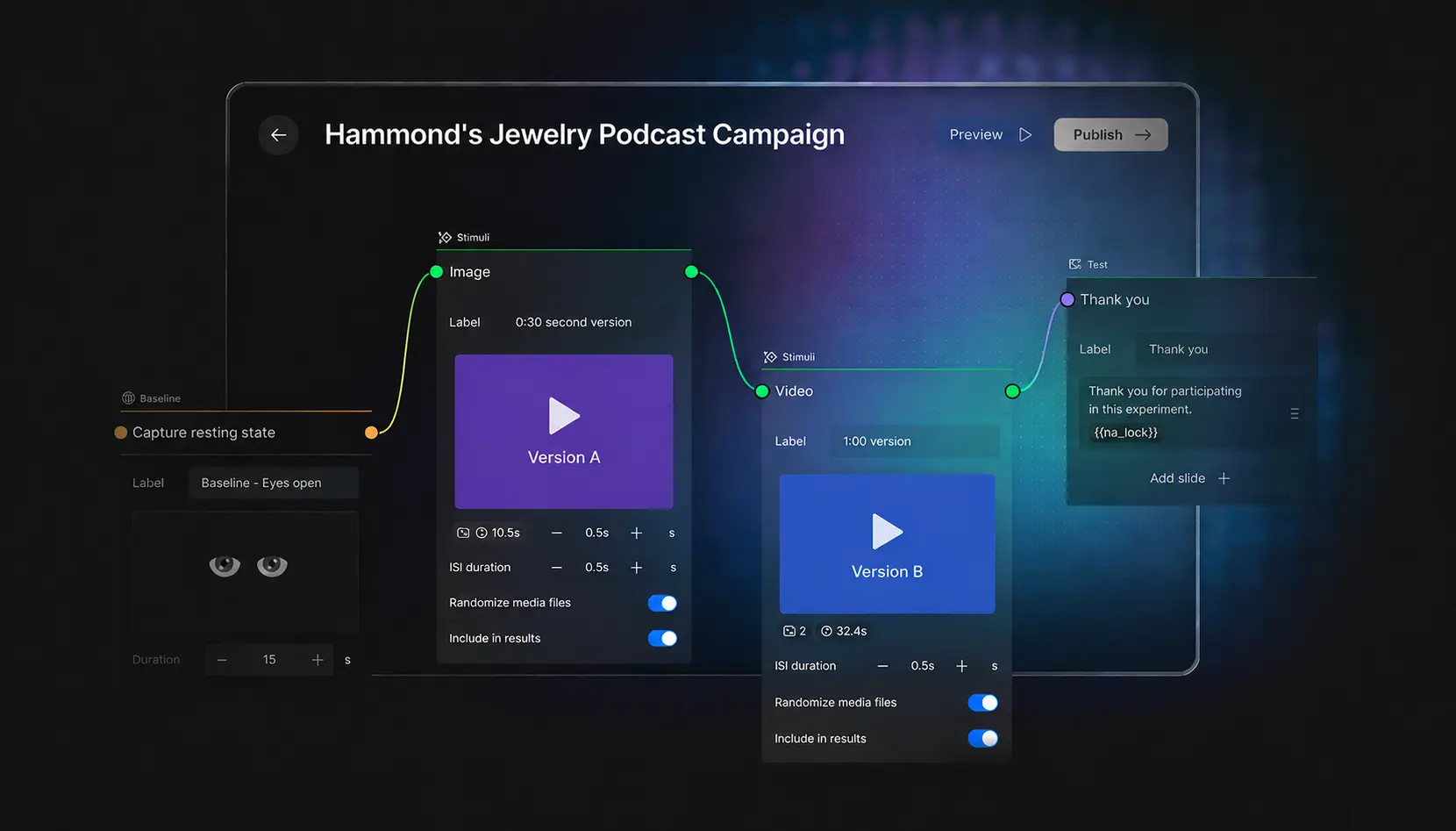Select the Image node output connector
The image size is (1456, 831).
(x=691, y=272)
